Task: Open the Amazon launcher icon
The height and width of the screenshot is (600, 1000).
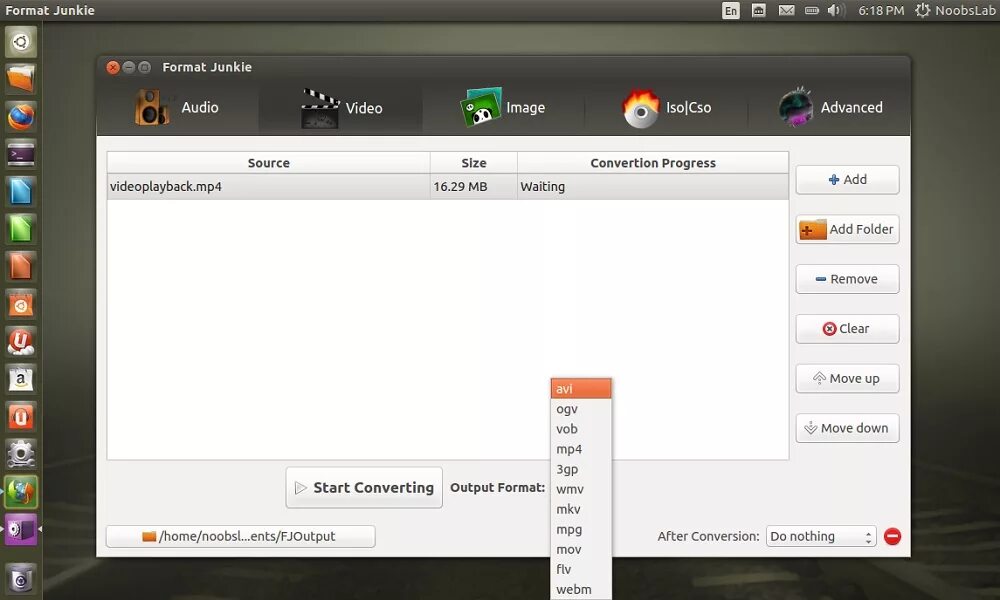Action: pos(21,380)
